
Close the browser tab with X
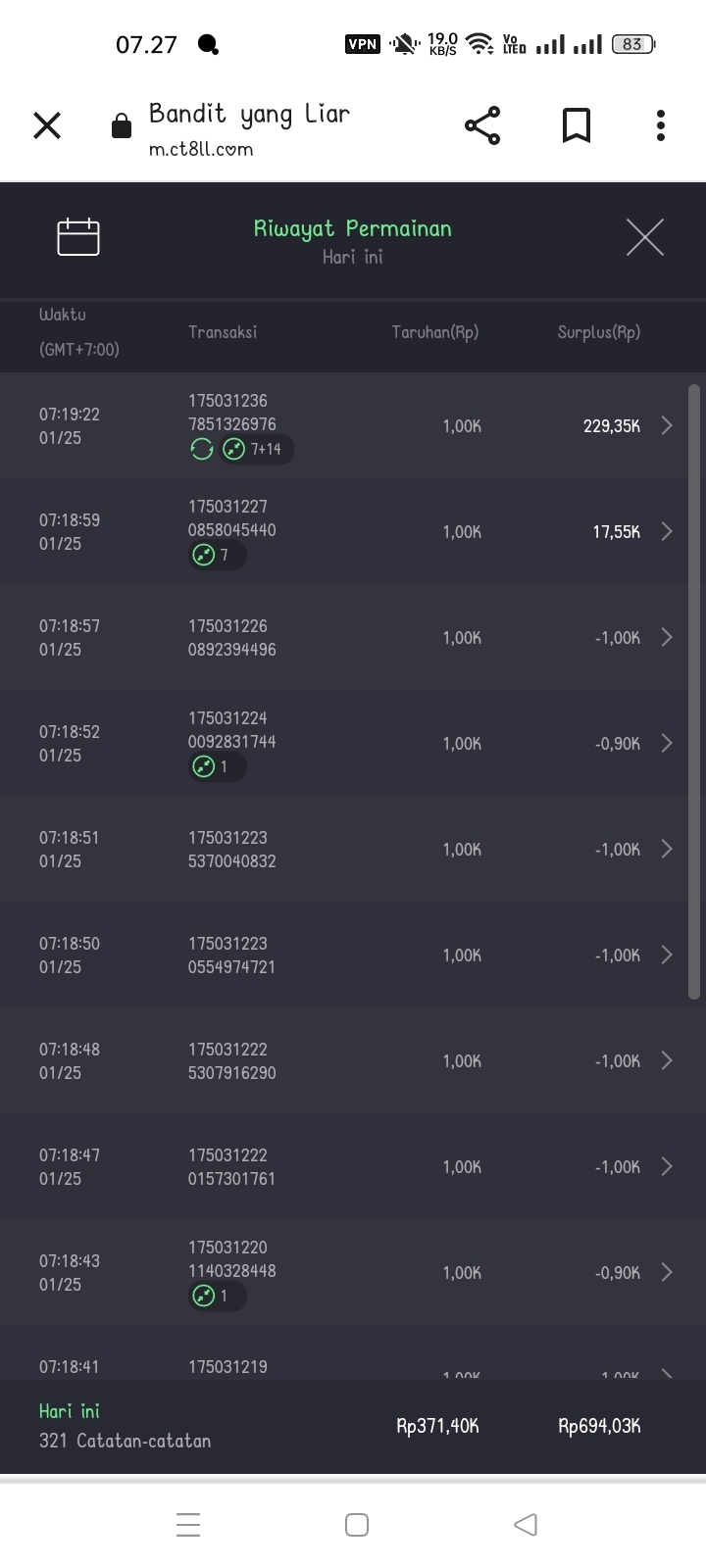(47, 125)
